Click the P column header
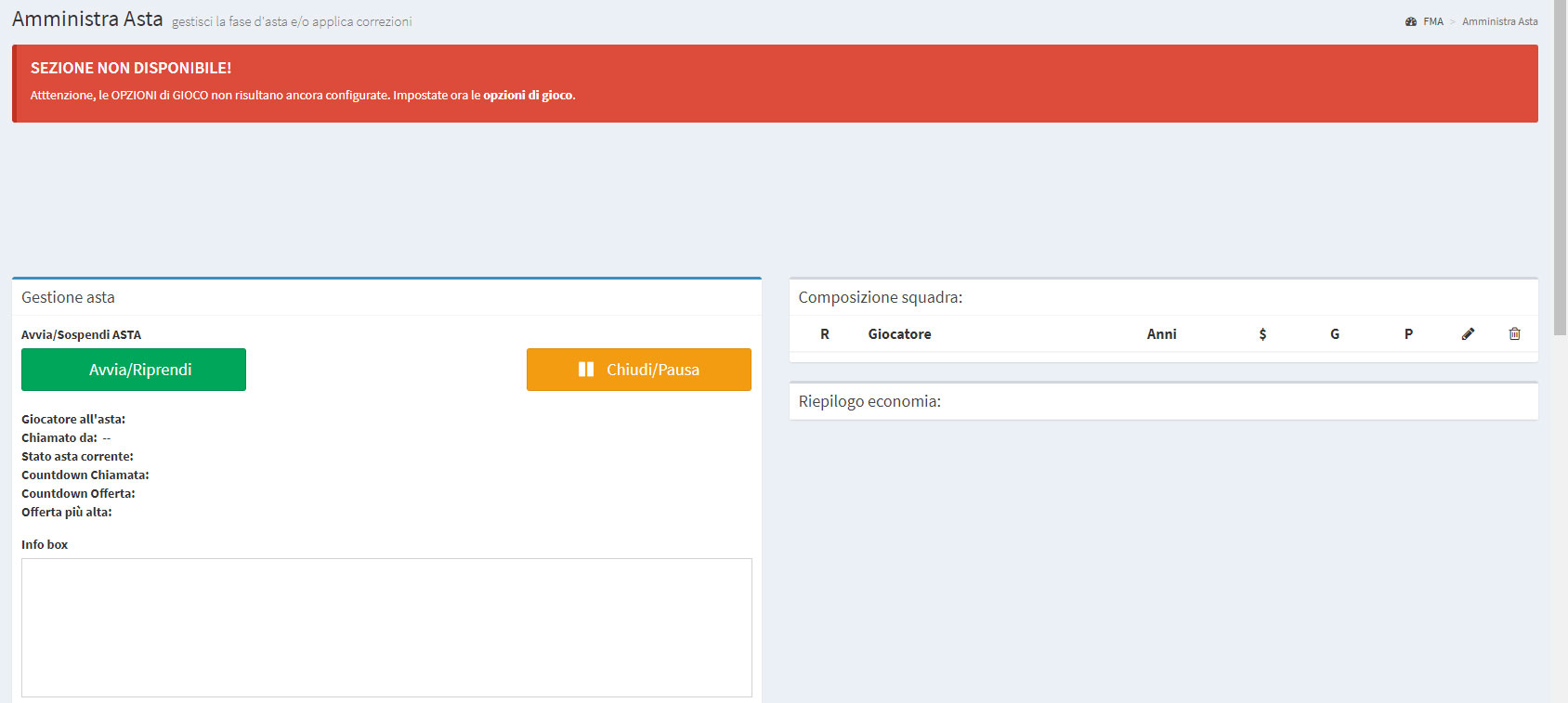Screen dimensions: 1568x703 coord(1408,334)
